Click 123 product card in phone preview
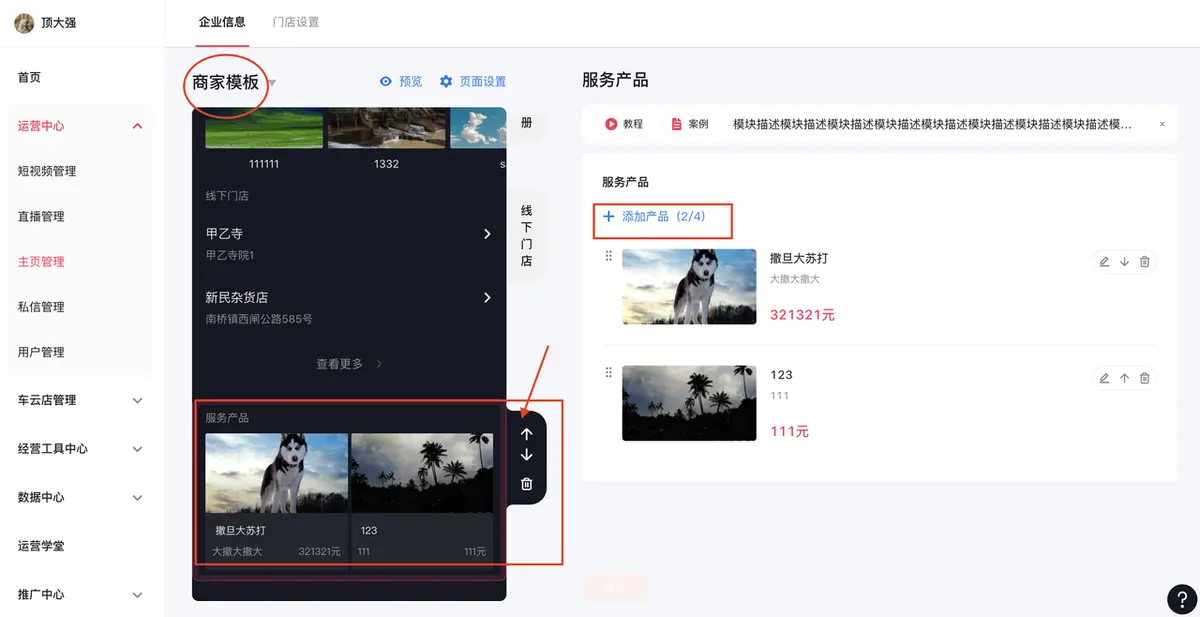This screenshot has width=1200, height=617. (x=422, y=497)
